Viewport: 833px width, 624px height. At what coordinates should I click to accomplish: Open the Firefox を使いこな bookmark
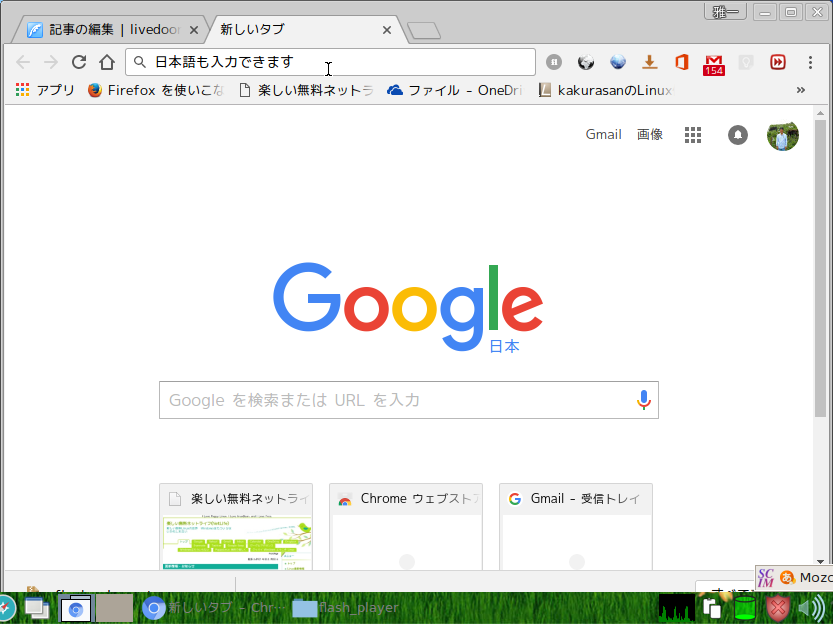[156, 90]
